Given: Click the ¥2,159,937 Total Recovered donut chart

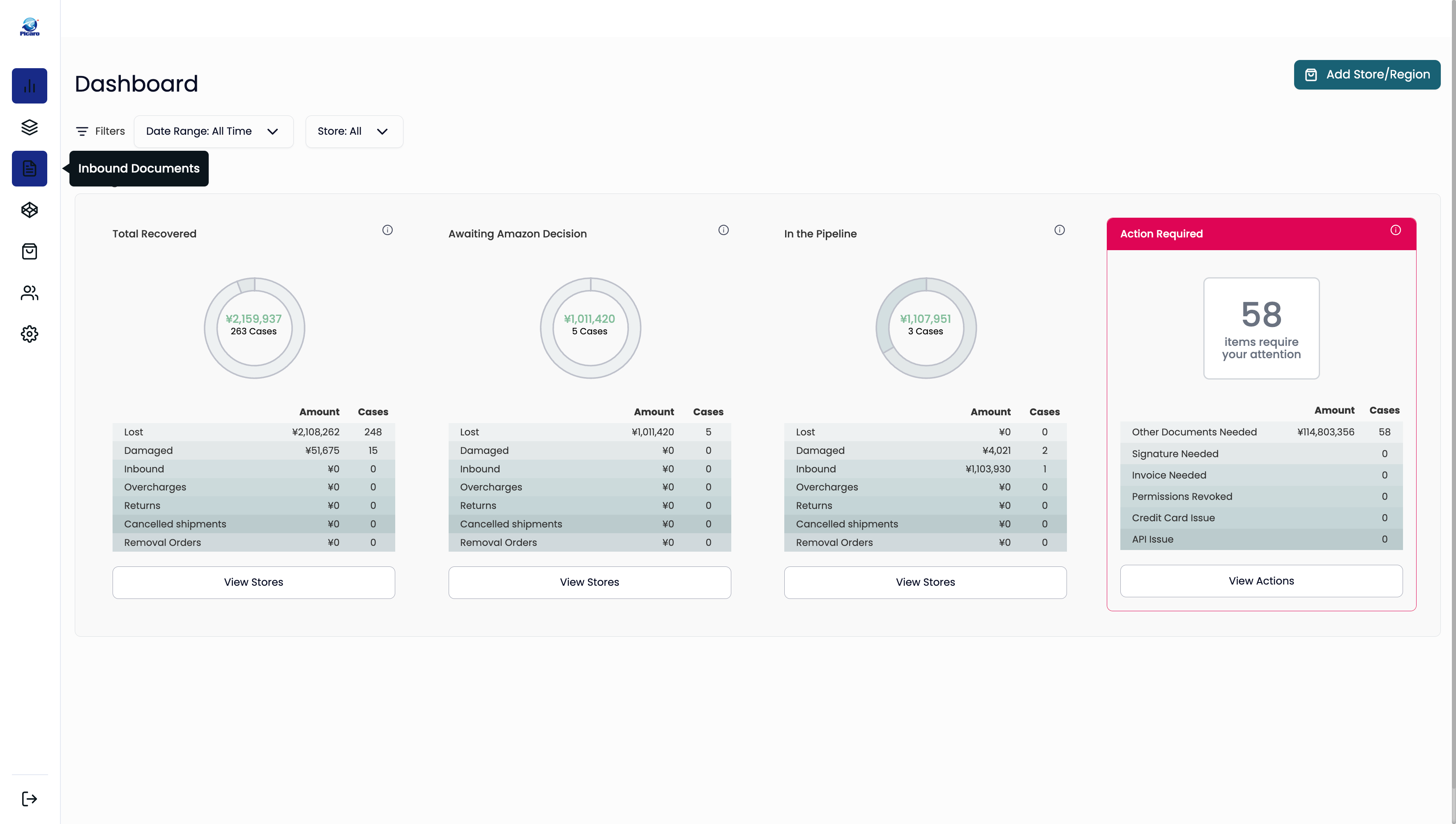Looking at the screenshot, I should pos(254,328).
